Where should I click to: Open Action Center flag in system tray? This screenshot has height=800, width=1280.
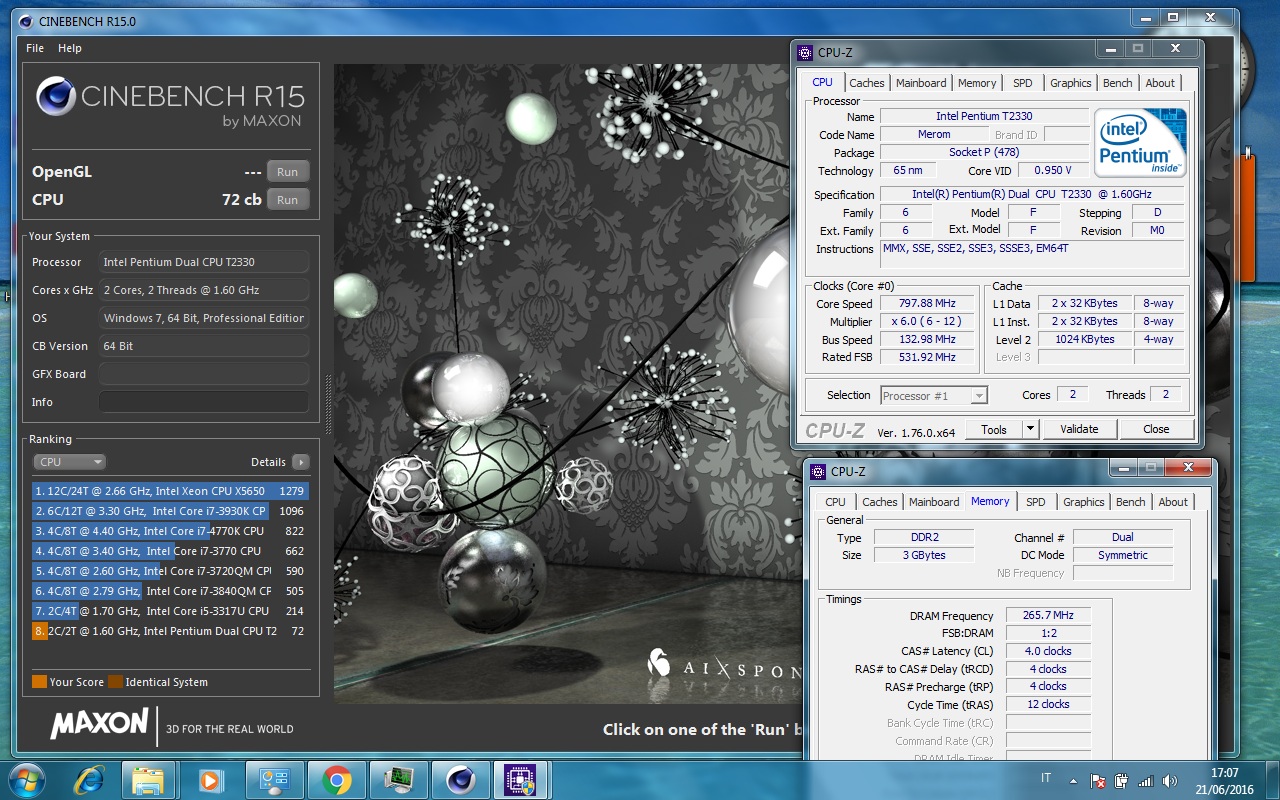pos(1098,780)
